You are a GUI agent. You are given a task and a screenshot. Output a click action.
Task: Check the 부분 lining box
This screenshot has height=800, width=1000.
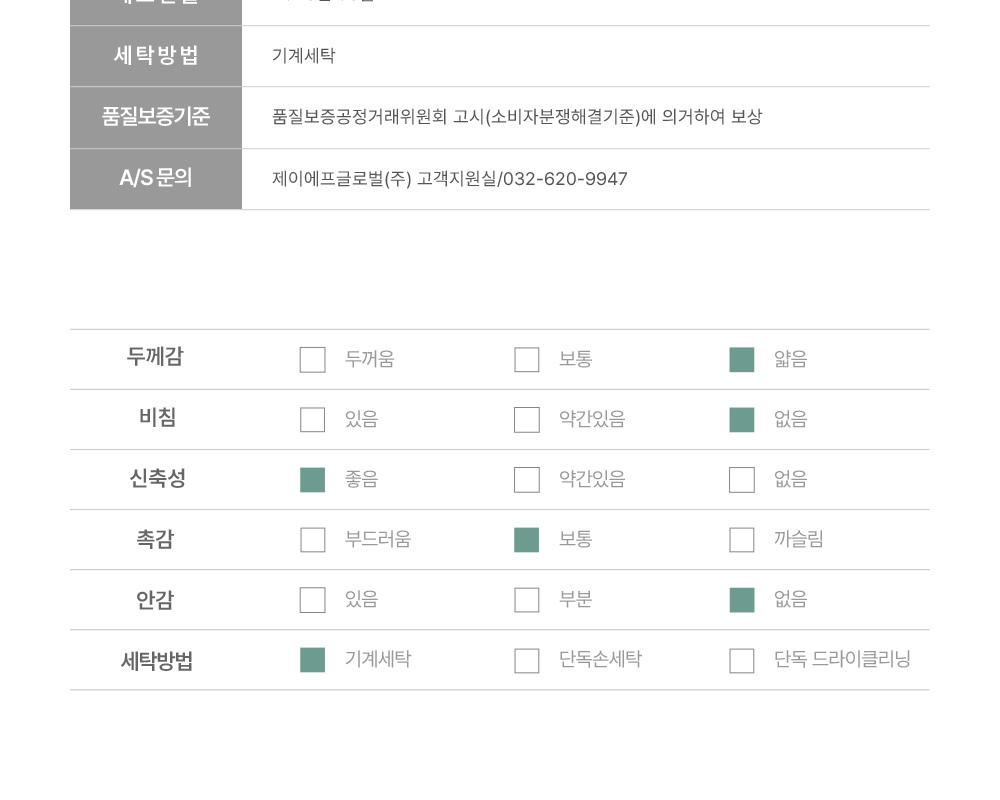527,600
